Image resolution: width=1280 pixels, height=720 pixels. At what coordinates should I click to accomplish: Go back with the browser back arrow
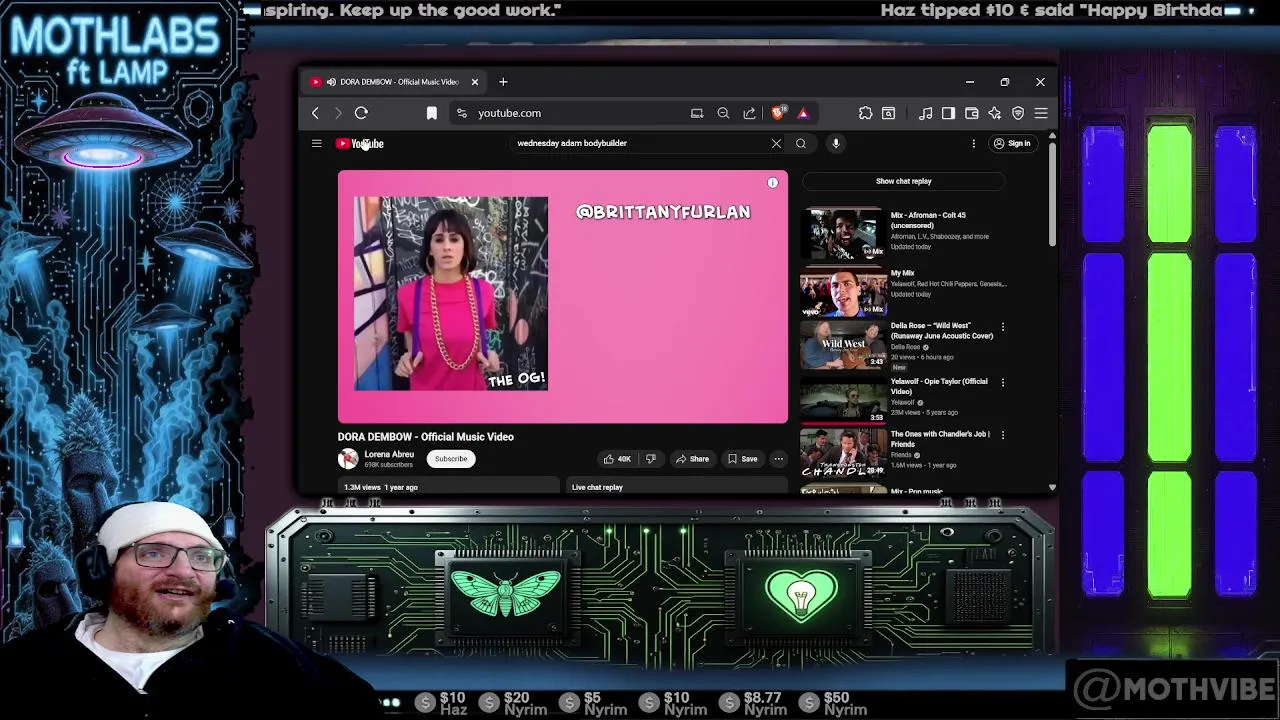315,113
